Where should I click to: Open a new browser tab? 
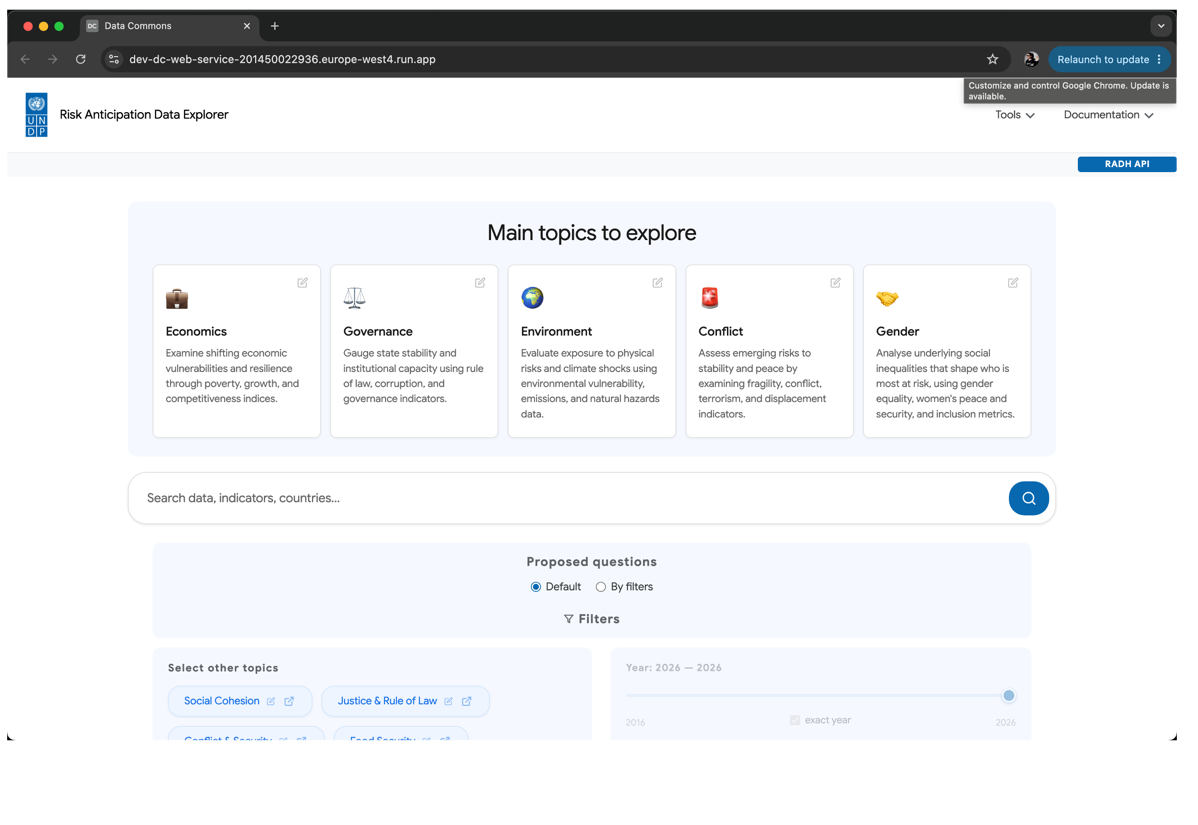coord(275,26)
